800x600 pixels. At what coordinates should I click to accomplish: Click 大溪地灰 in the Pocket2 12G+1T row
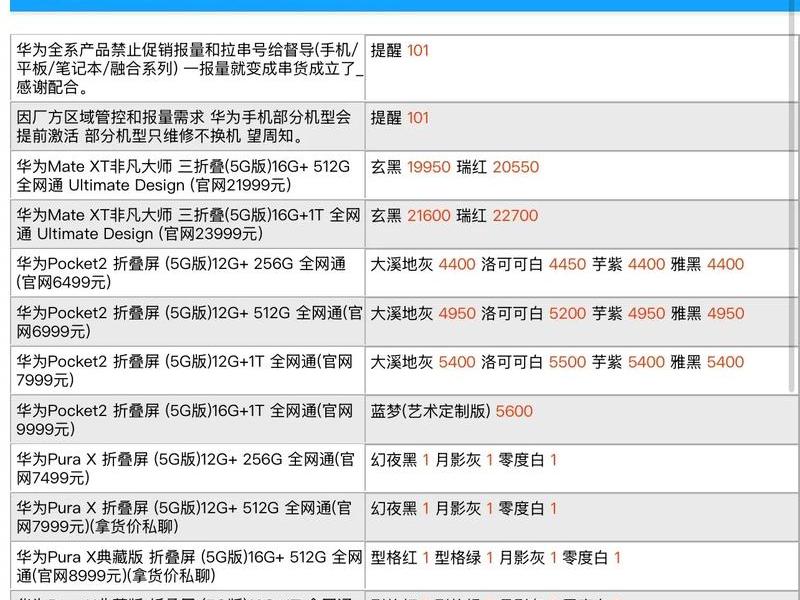point(402,362)
